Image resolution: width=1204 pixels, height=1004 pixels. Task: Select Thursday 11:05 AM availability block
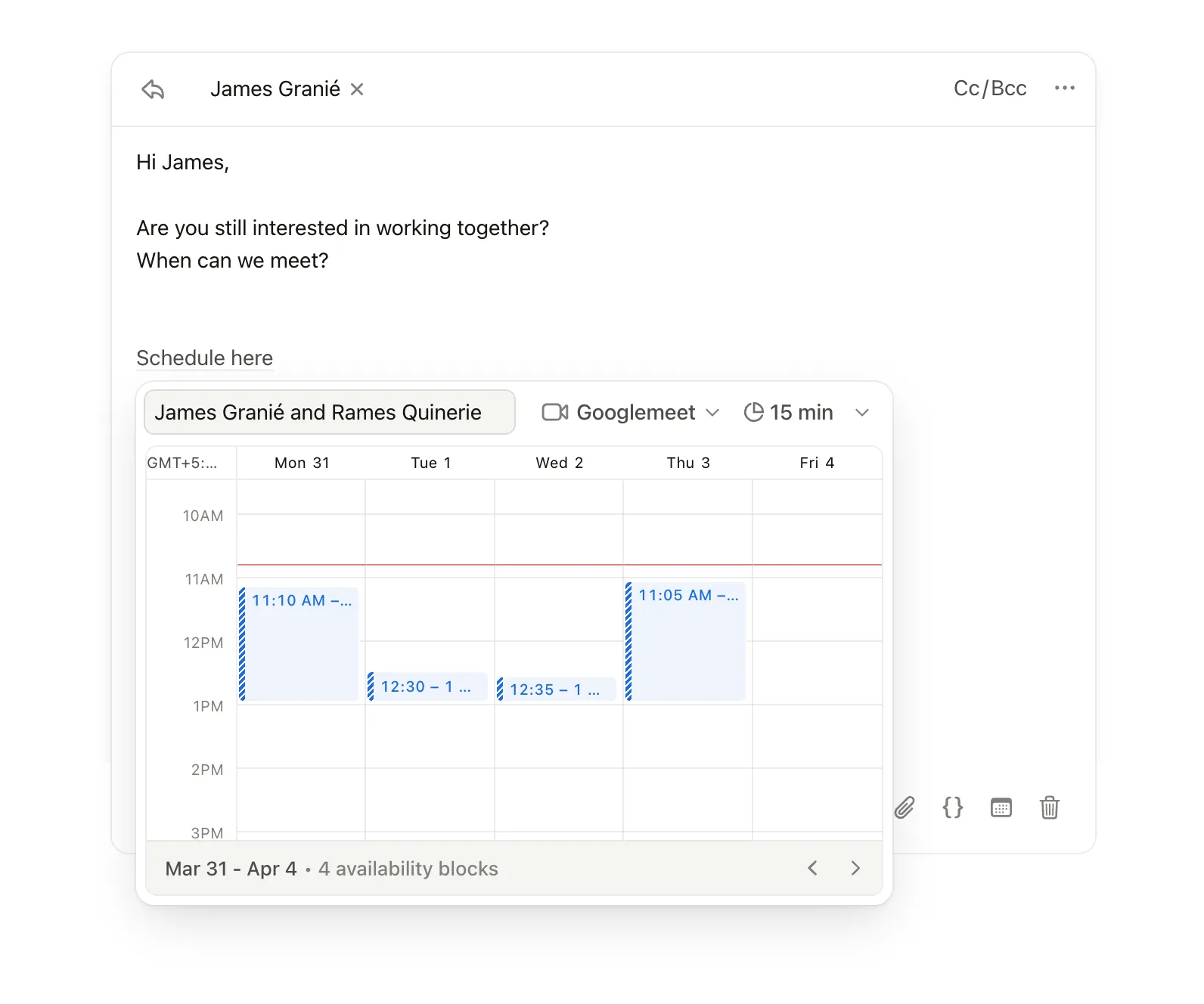(x=686, y=641)
